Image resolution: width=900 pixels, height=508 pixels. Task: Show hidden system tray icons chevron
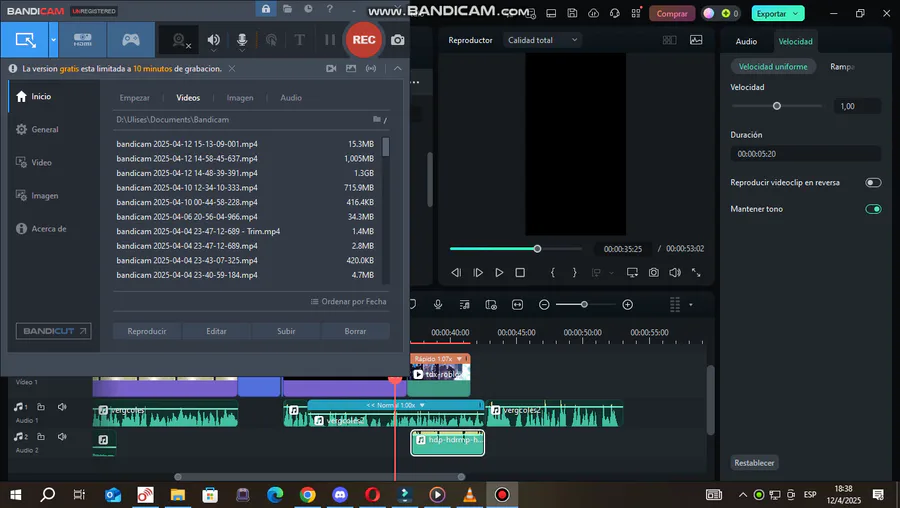743,495
